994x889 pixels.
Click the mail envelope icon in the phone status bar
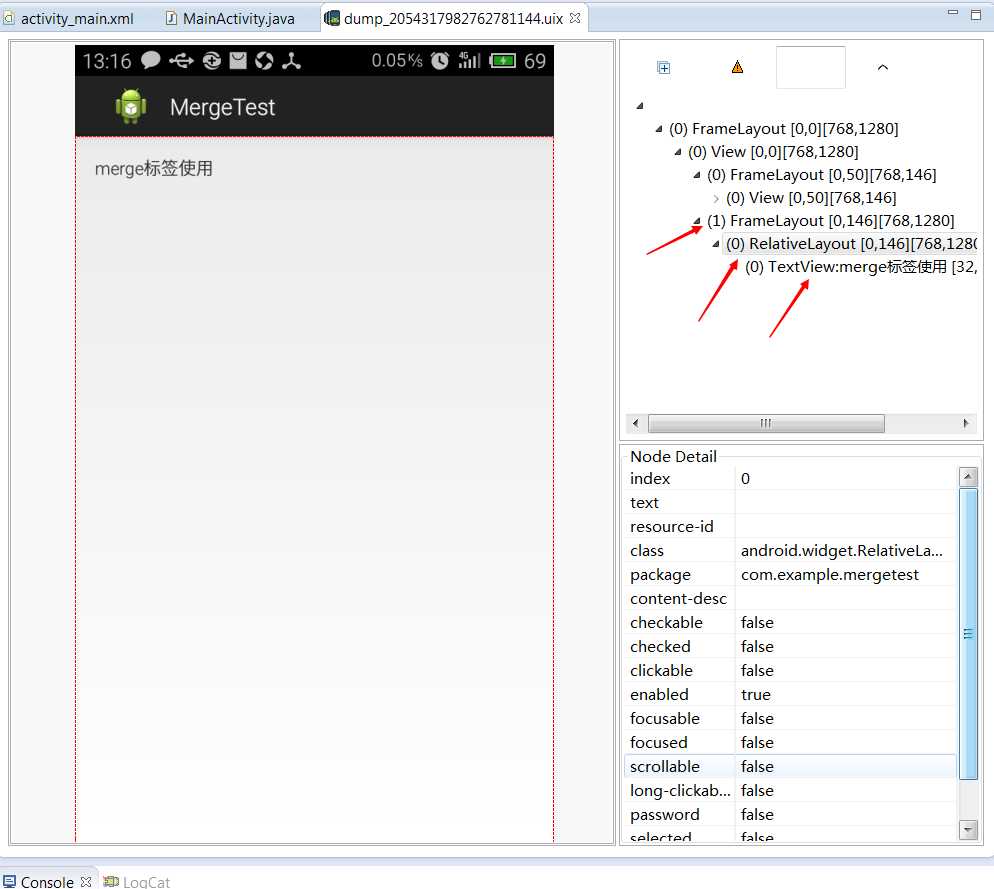coord(238,60)
